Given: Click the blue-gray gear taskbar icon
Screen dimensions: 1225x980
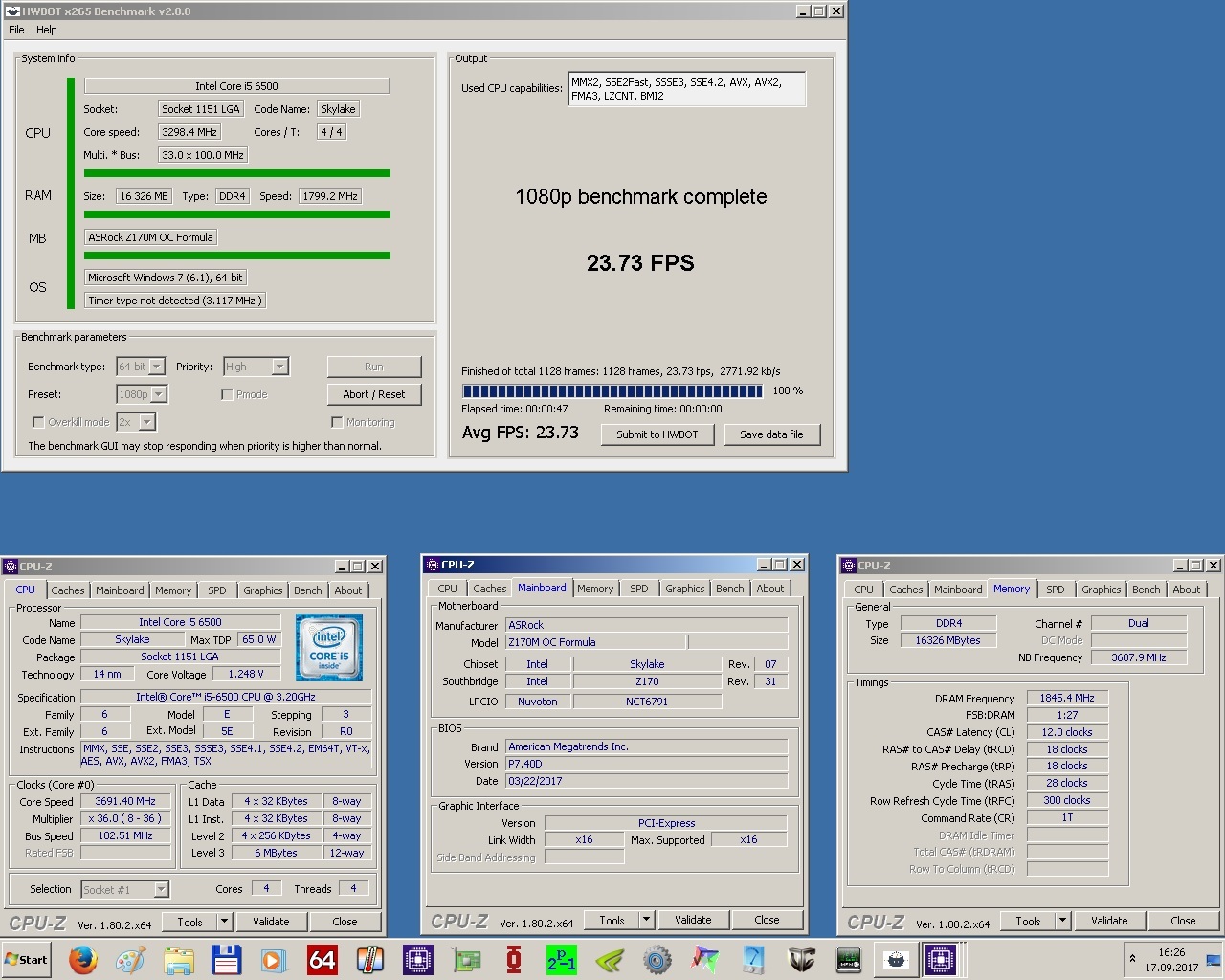Looking at the screenshot, I should (657, 959).
